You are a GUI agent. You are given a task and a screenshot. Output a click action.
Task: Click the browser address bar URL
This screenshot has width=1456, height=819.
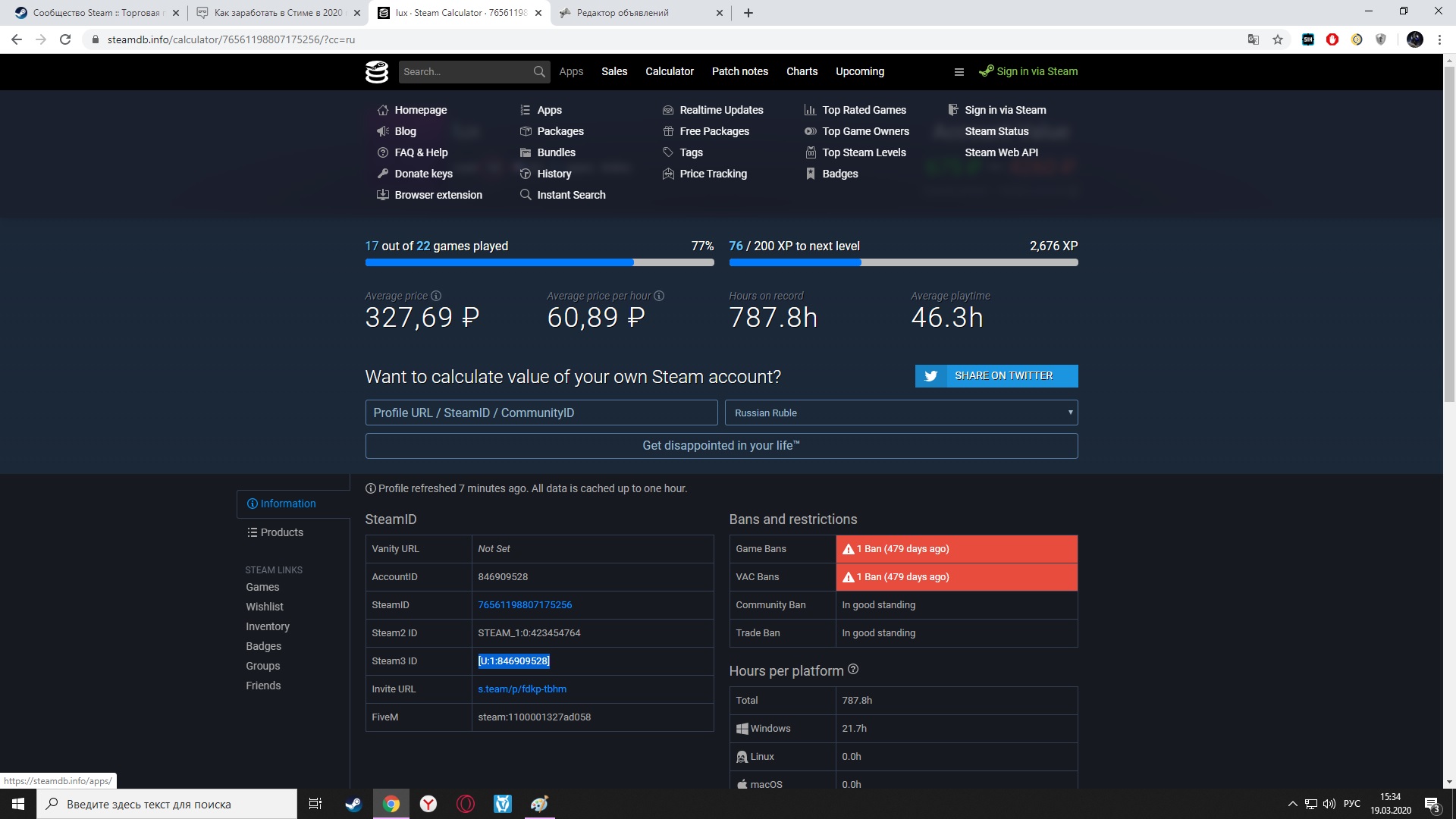pyautogui.click(x=231, y=39)
